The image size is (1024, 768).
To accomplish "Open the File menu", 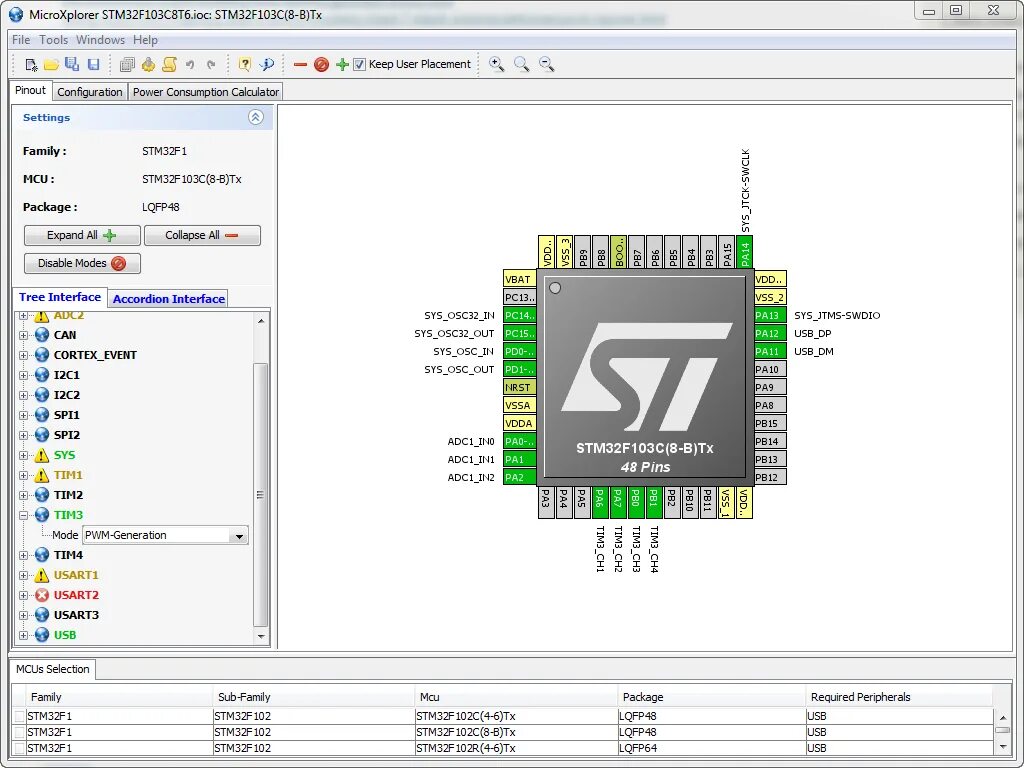I will [x=21, y=40].
